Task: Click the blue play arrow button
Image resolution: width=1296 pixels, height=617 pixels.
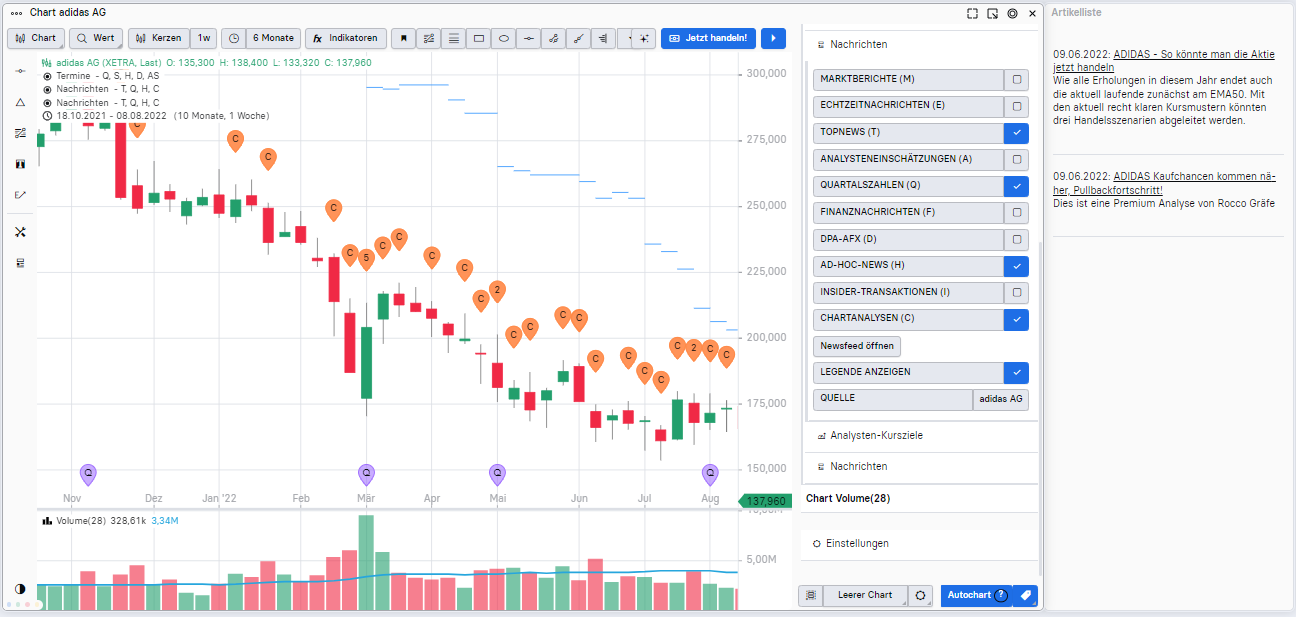Action: coord(773,38)
